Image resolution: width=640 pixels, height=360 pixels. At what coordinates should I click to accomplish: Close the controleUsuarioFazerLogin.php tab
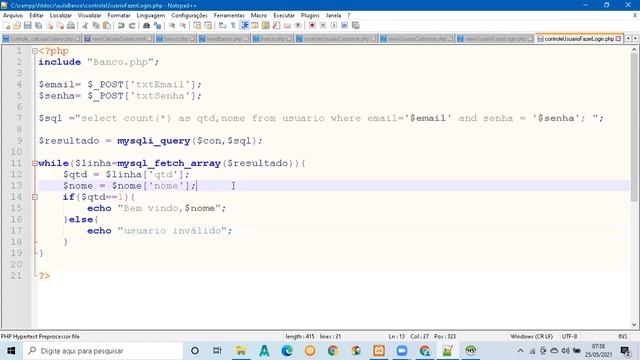618,38
